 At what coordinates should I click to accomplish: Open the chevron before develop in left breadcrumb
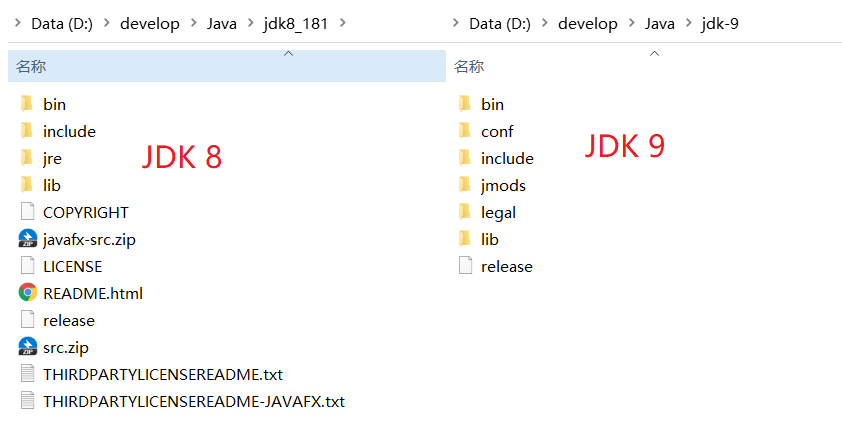pos(106,23)
